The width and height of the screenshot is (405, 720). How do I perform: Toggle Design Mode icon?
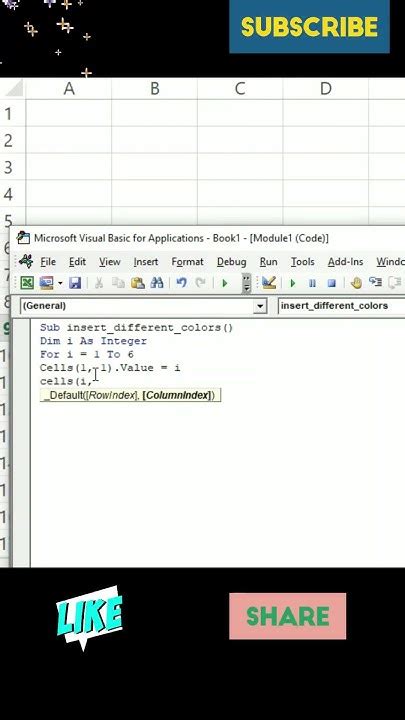pyautogui.click(x=269, y=283)
